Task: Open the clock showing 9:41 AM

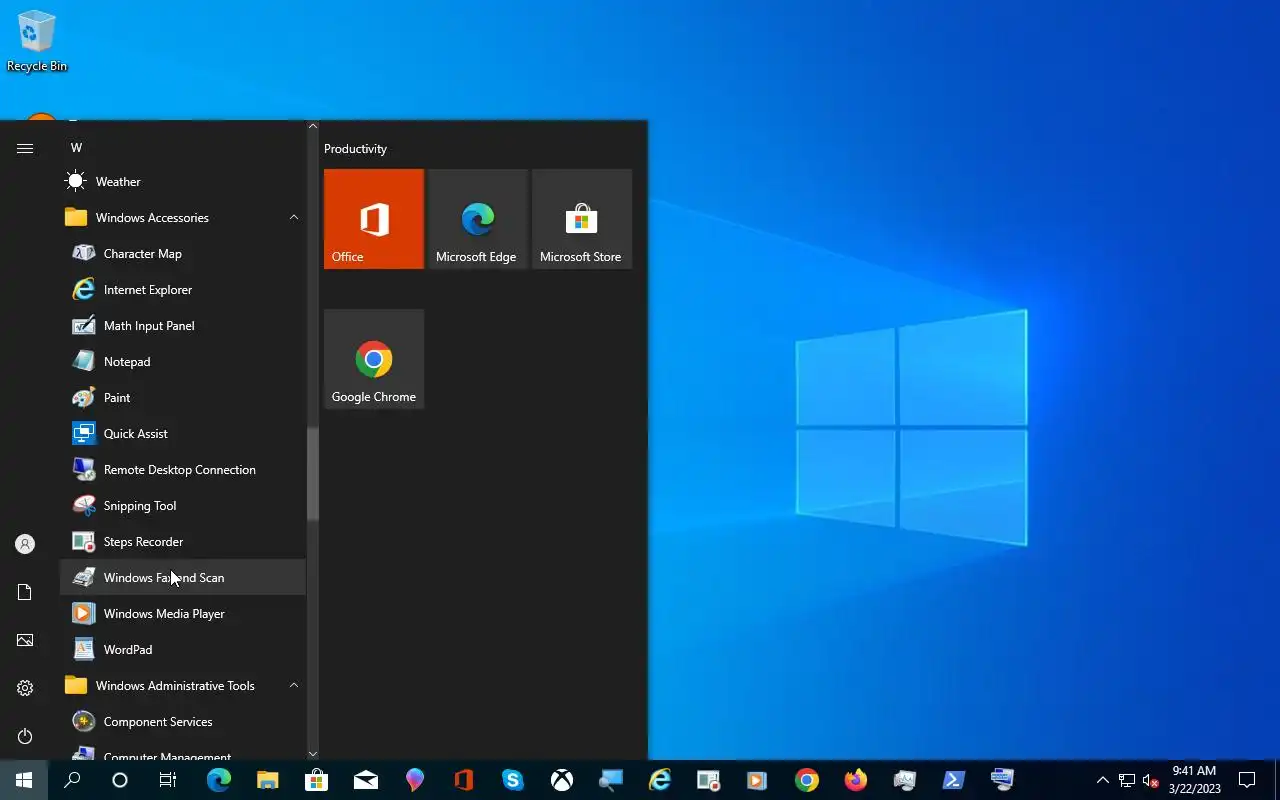Action: click(x=1195, y=780)
